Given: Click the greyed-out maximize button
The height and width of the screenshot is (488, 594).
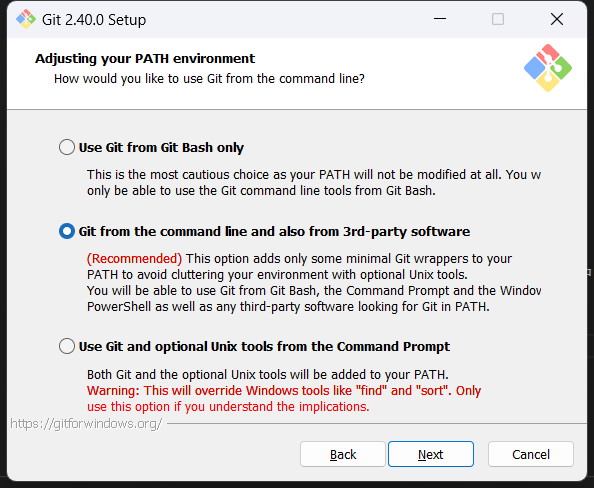Looking at the screenshot, I should [498, 19].
